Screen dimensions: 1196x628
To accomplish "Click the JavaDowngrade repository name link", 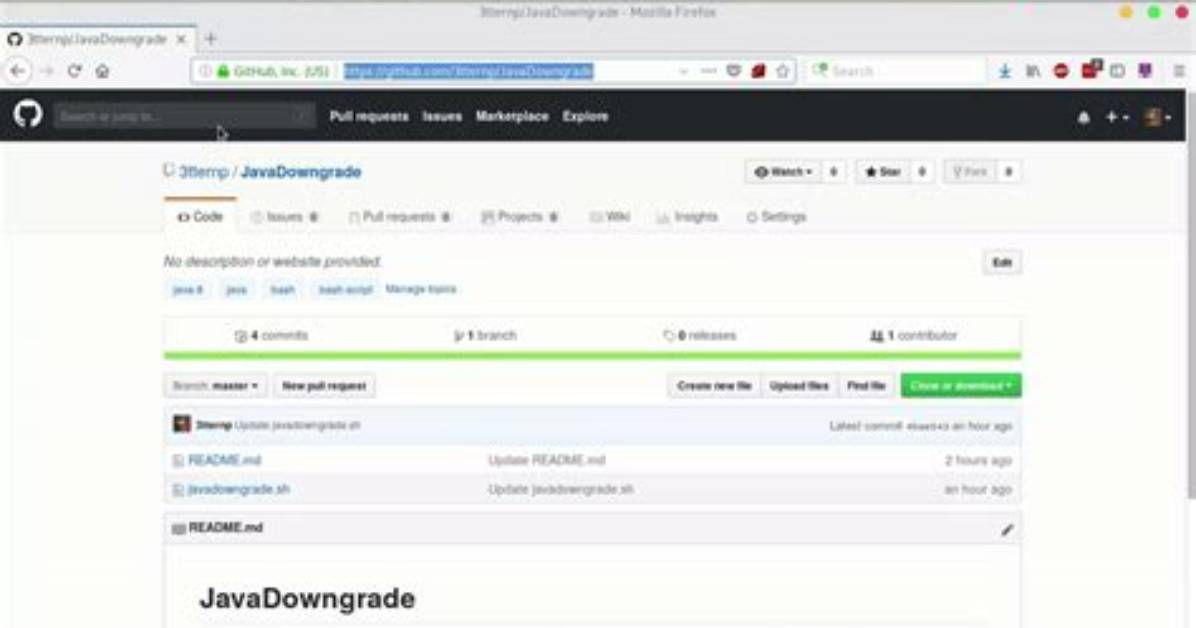I will (x=301, y=172).
